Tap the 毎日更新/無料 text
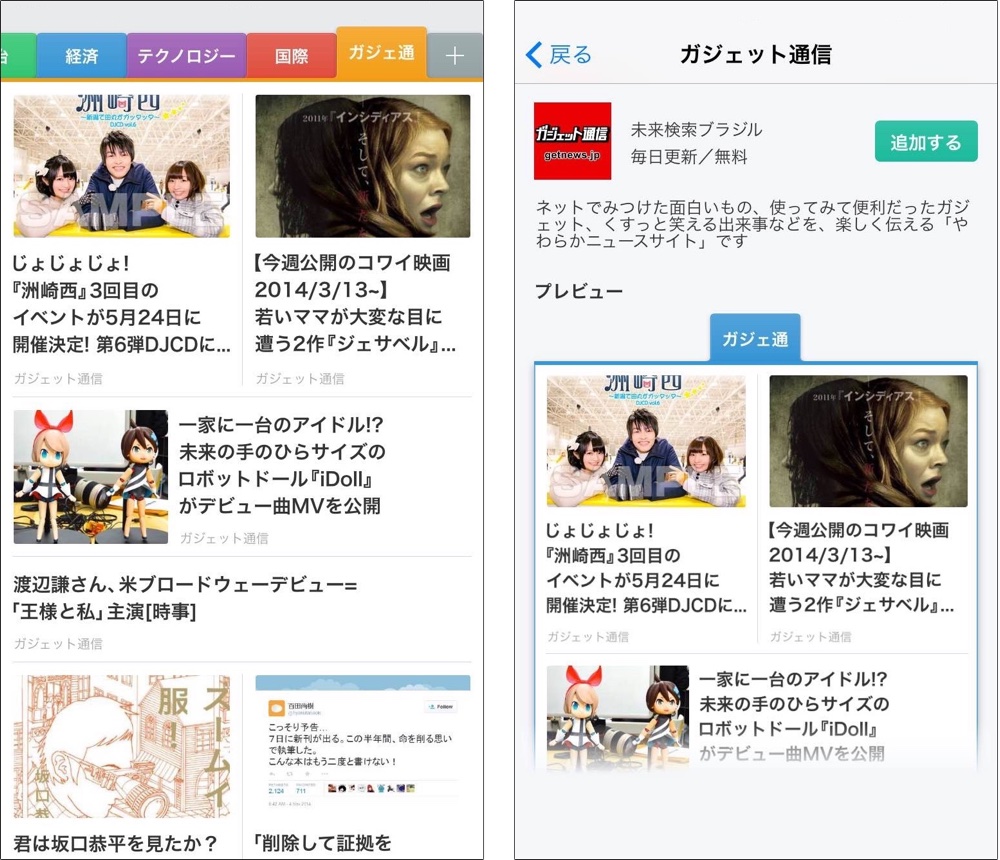The image size is (1000, 860). tap(689, 156)
